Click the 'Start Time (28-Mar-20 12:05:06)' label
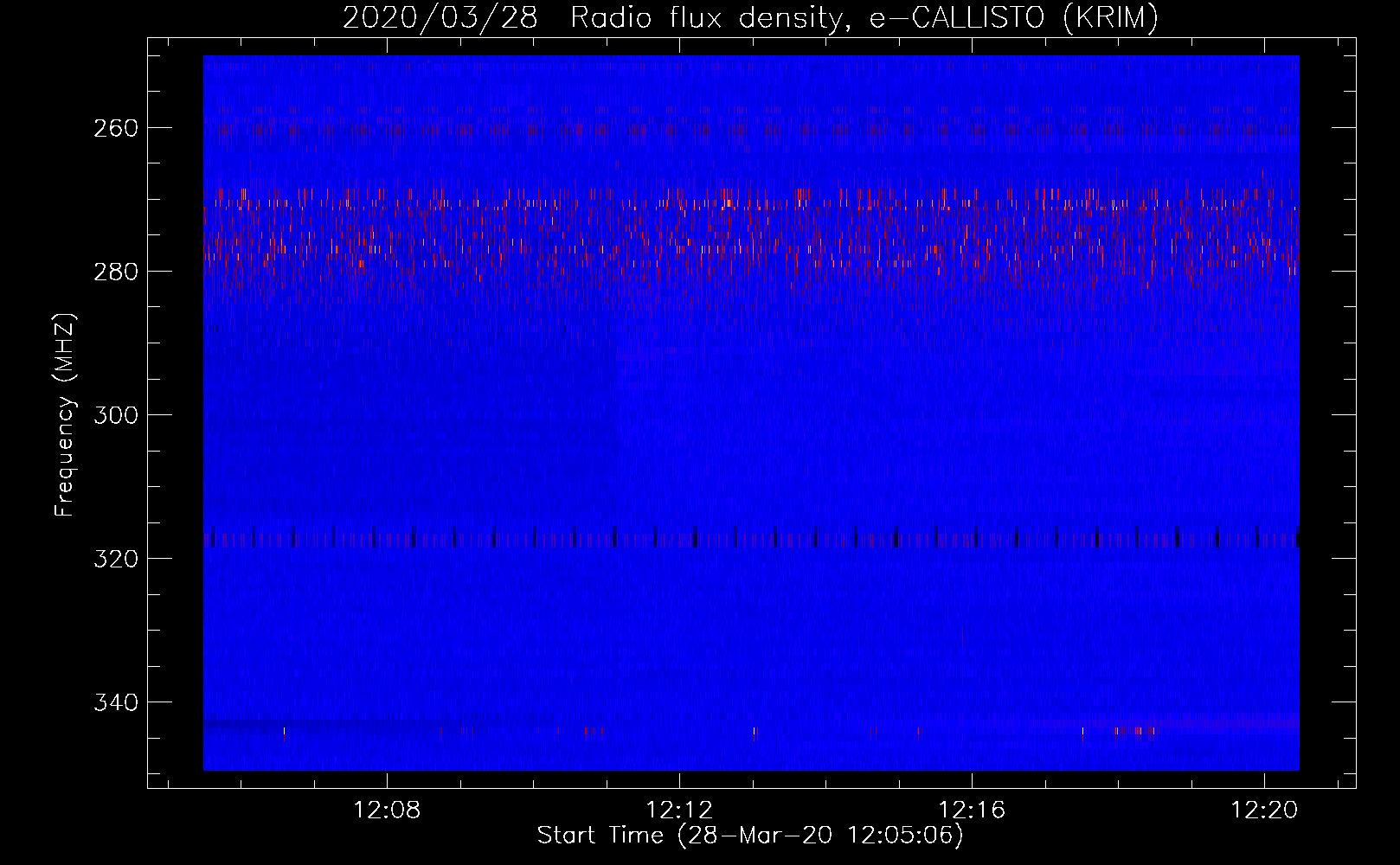This screenshot has height=865, width=1400. click(750, 836)
